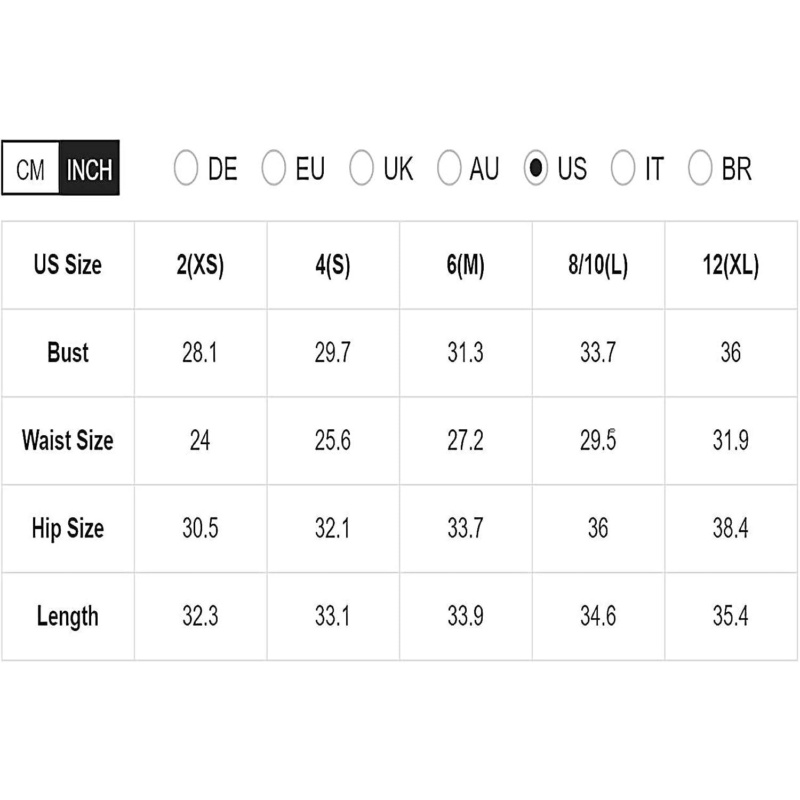Select the DE size region radio button
This screenshot has height=800, width=800.
(186, 168)
